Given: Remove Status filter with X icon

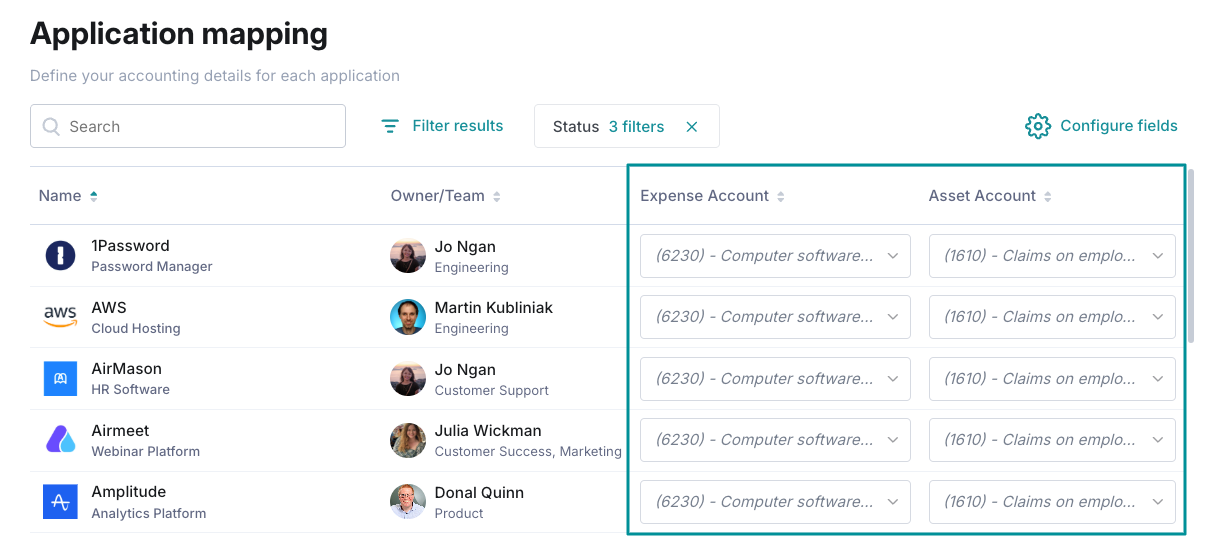Looking at the screenshot, I should pyautogui.click(x=692, y=127).
